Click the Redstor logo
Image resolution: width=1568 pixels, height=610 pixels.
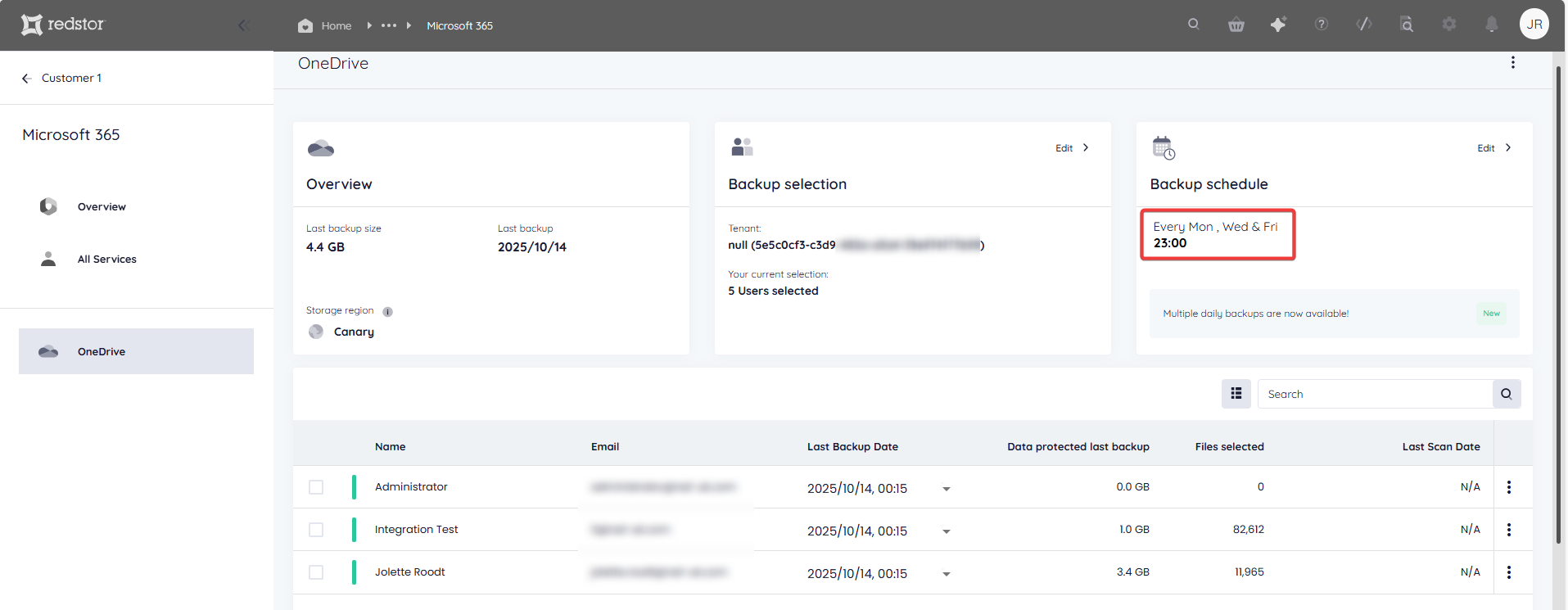(x=63, y=25)
